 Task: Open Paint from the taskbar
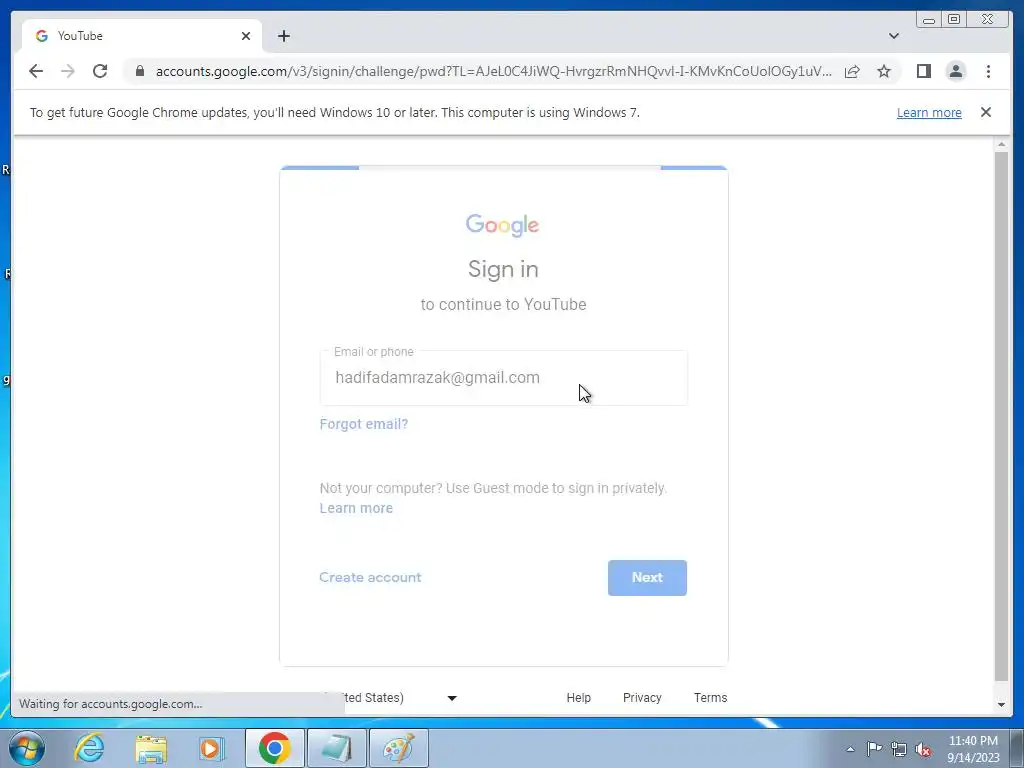(x=398, y=748)
